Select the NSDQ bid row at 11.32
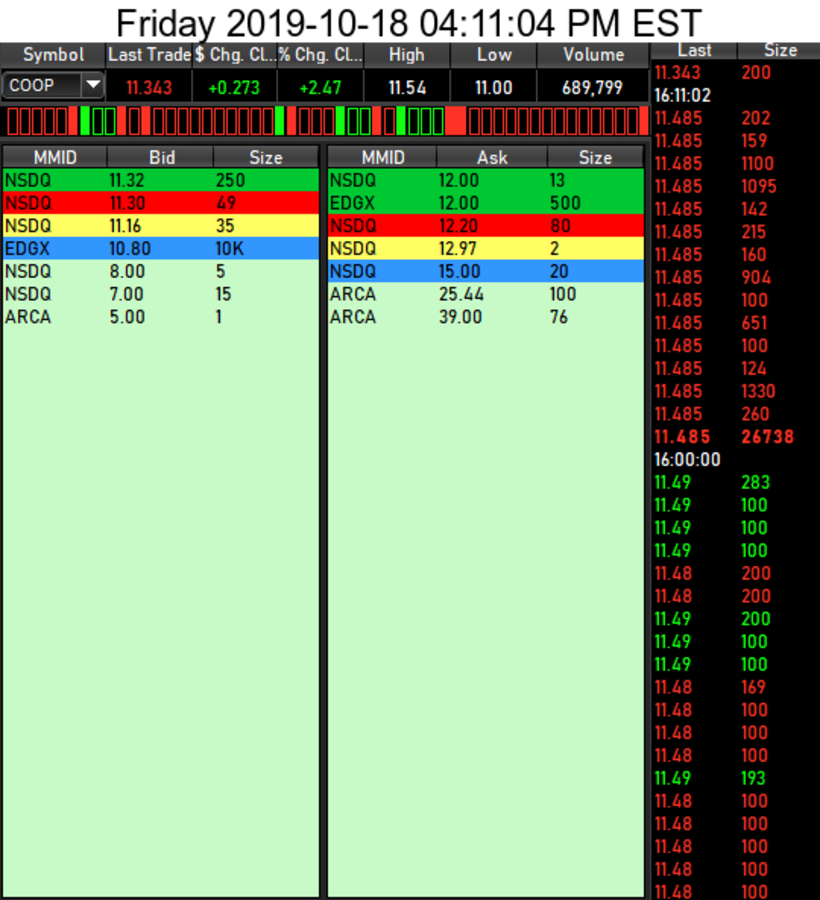This screenshot has width=820, height=900. click(x=161, y=180)
